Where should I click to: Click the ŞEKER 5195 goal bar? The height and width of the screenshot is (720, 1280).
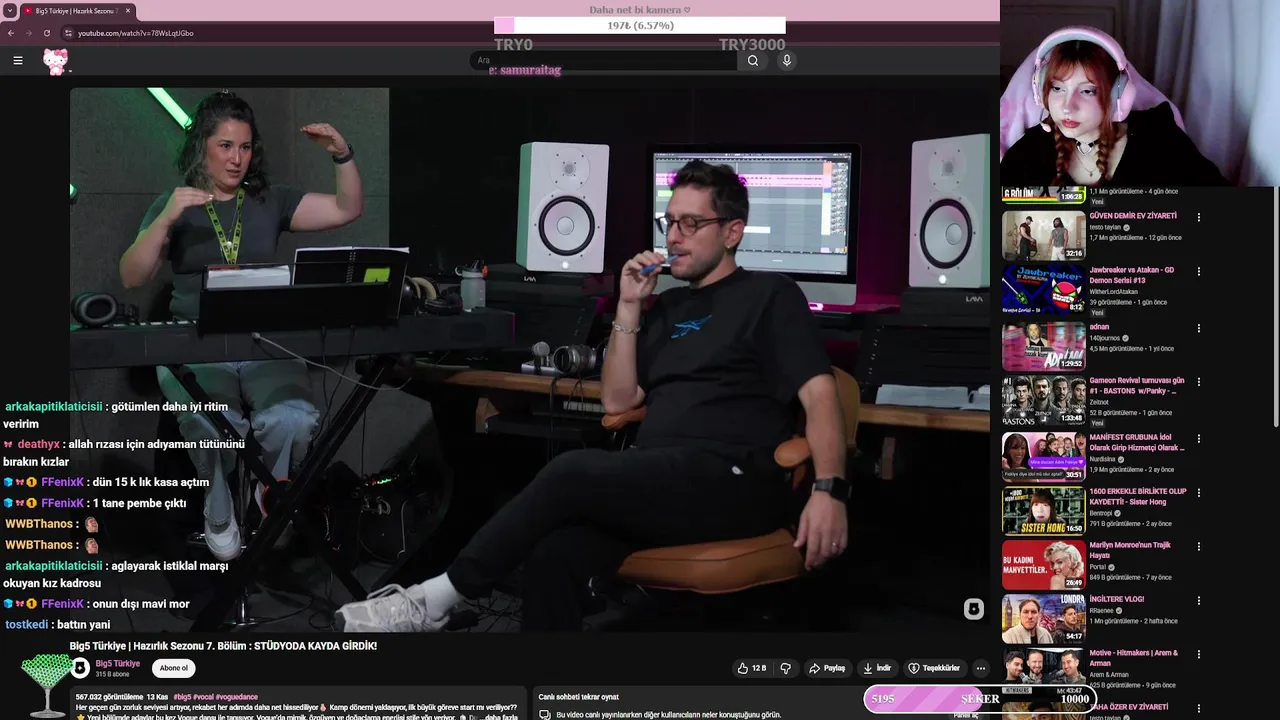pyautogui.click(x=979, y=698)
